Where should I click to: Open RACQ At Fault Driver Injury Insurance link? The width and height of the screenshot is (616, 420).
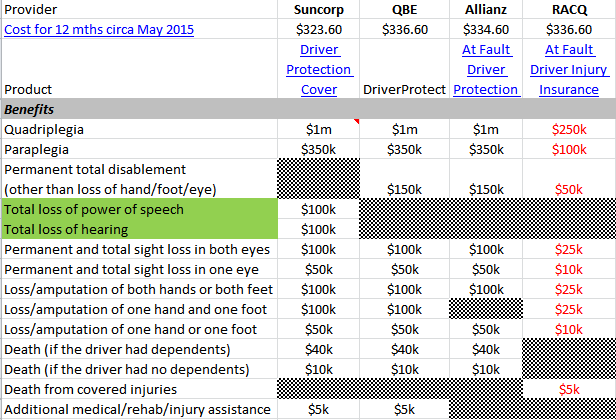[569, 70]
